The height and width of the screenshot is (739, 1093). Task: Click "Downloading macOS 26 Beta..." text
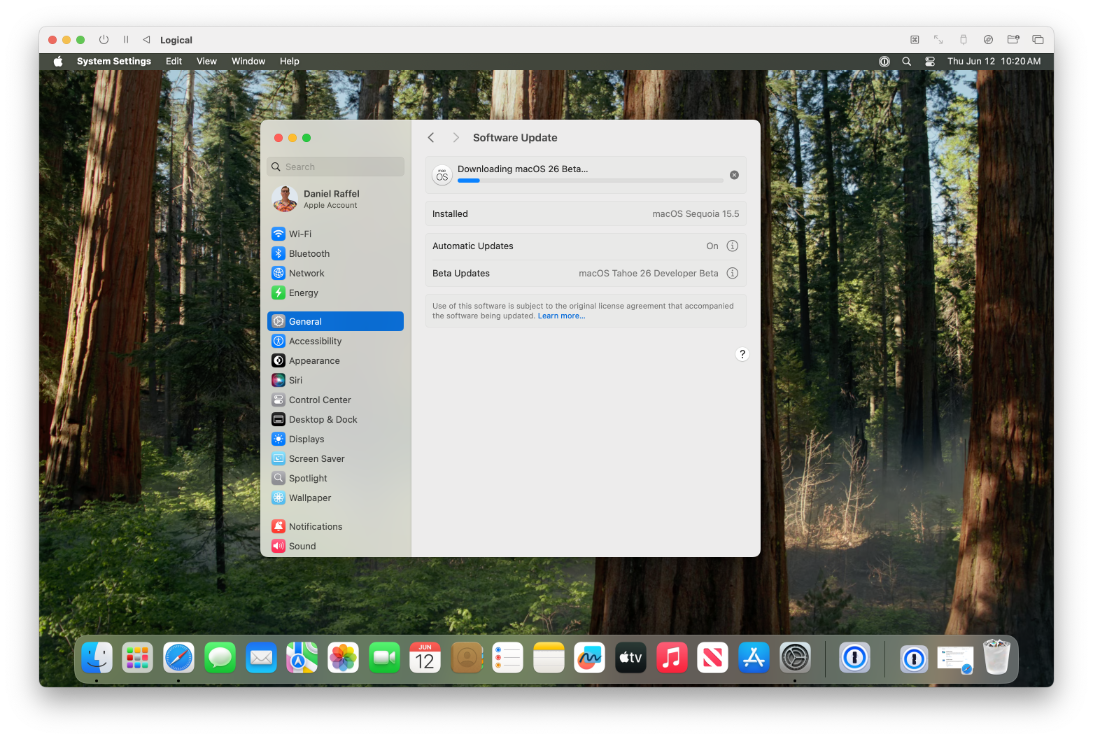[523, 169]
